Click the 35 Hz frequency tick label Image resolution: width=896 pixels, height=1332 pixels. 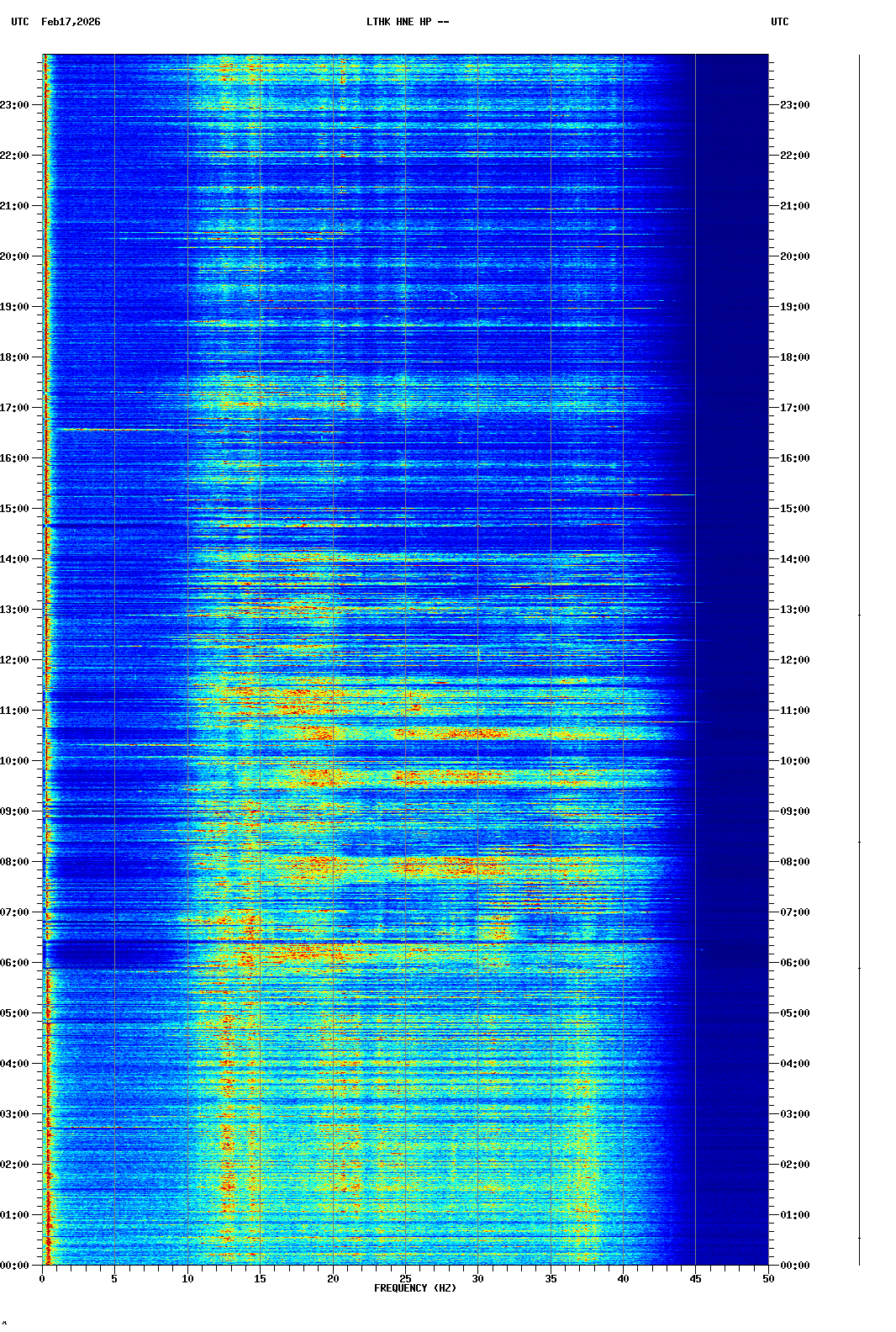(x=551, y=1279)
